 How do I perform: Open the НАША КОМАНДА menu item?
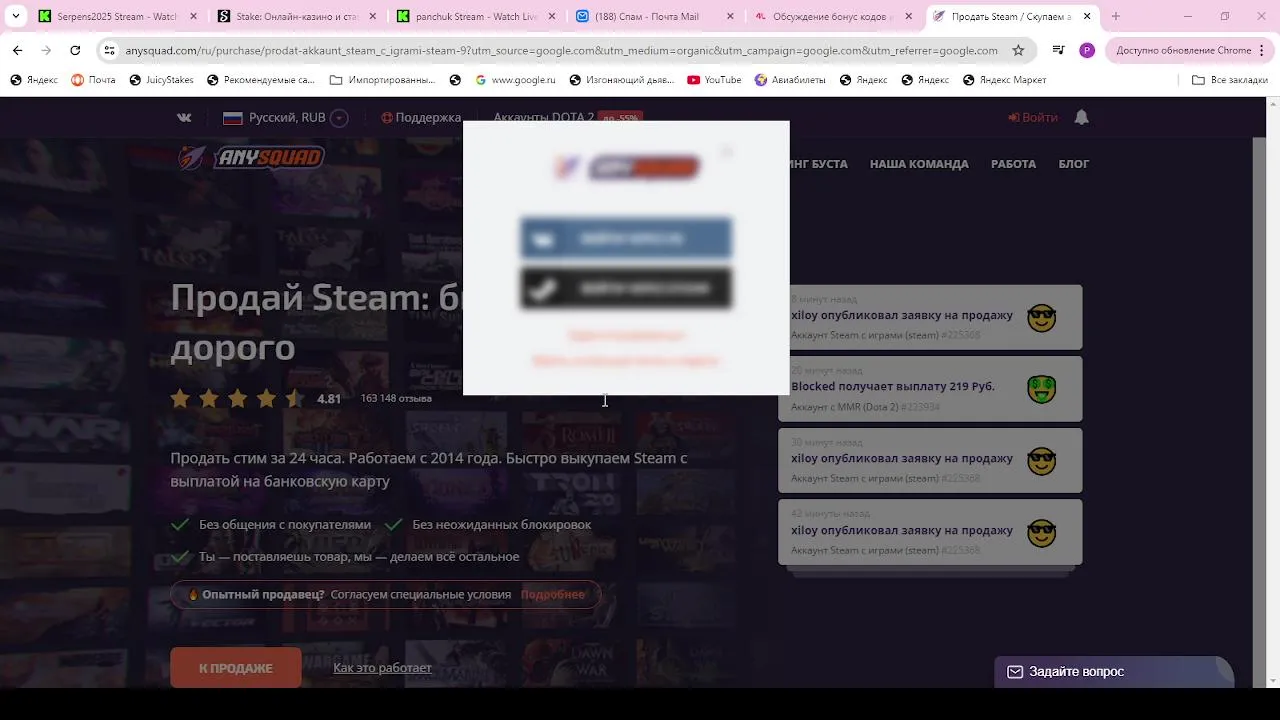[919, 164]
